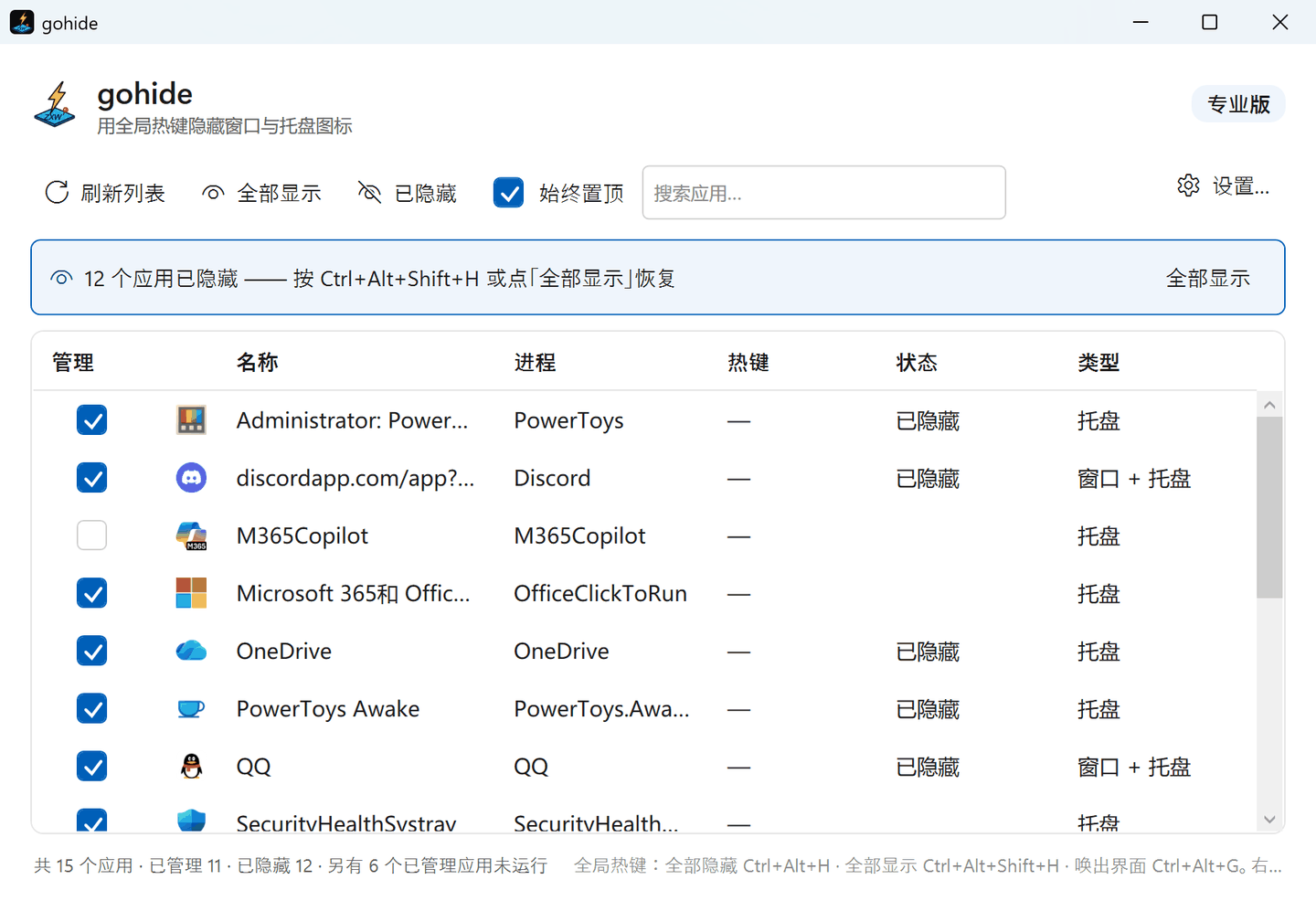Click the 类型 column header
Screen dimensions: 1316x901
(1098, 363)
